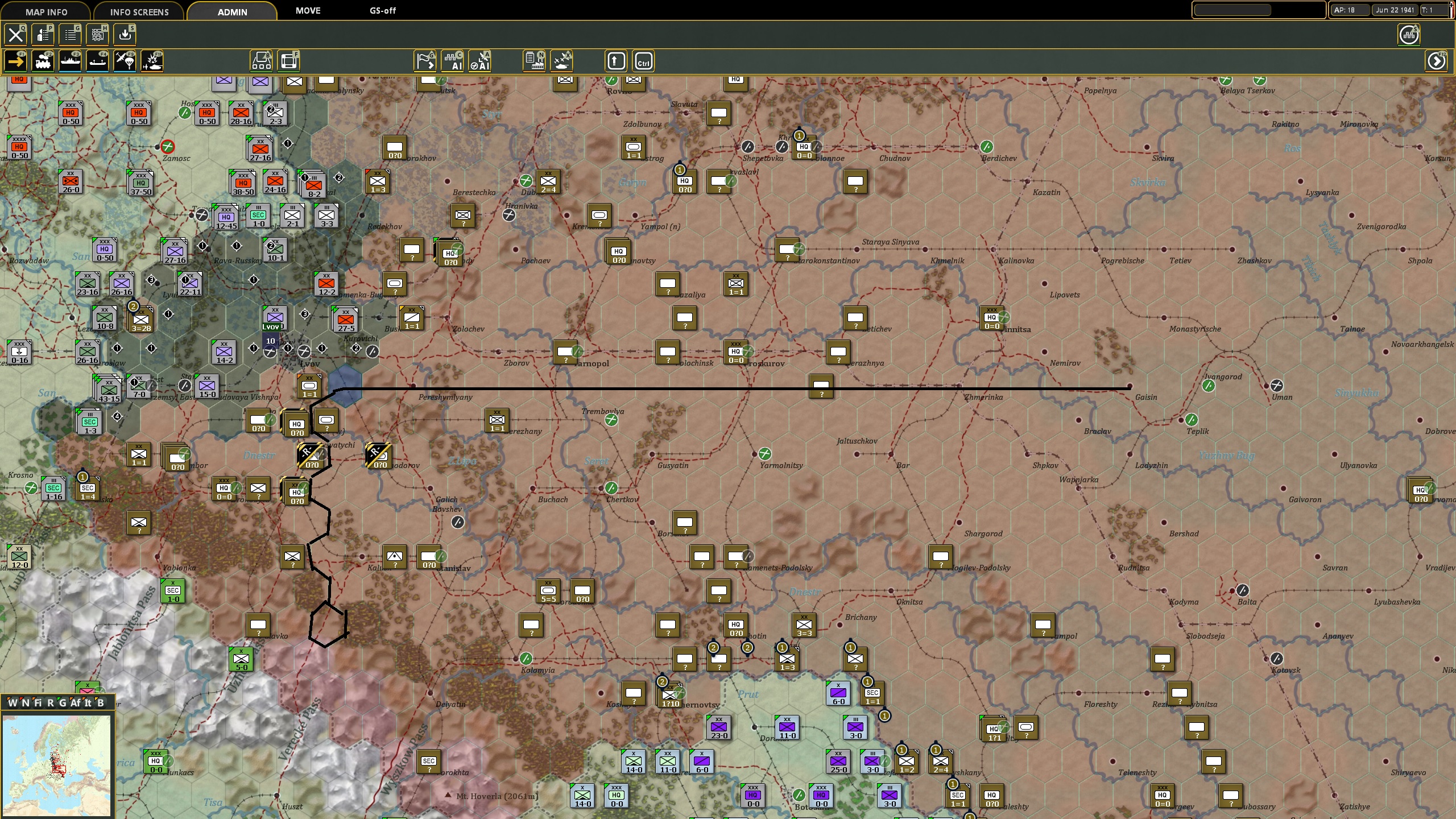Select the yellow arrow move mode (F1)

[x=16, y=61]
